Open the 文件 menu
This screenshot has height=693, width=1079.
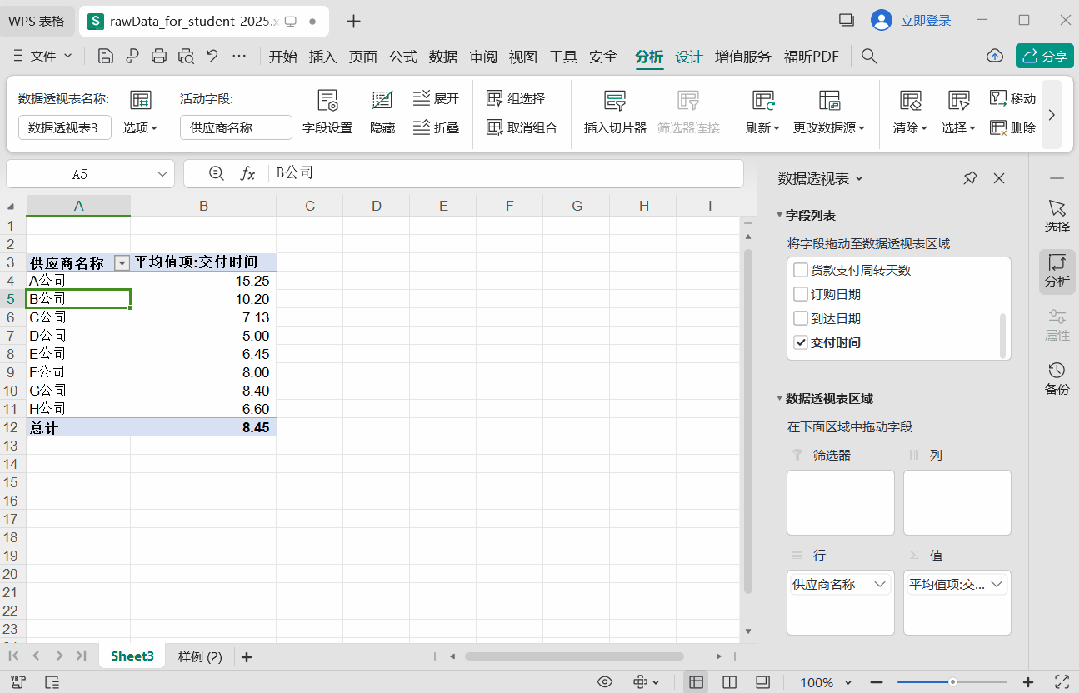pyautogui.click(x=43, y=56)
